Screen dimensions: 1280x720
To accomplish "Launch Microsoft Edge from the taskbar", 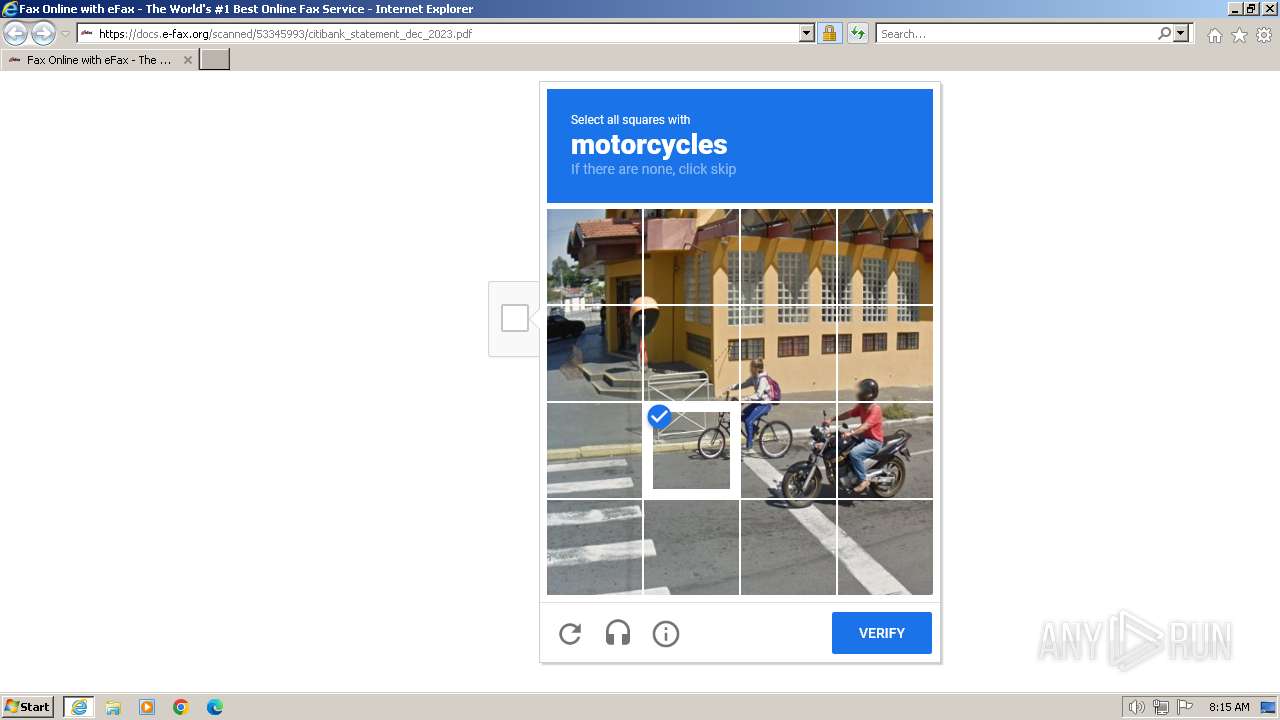I will [x=215, y=707].
